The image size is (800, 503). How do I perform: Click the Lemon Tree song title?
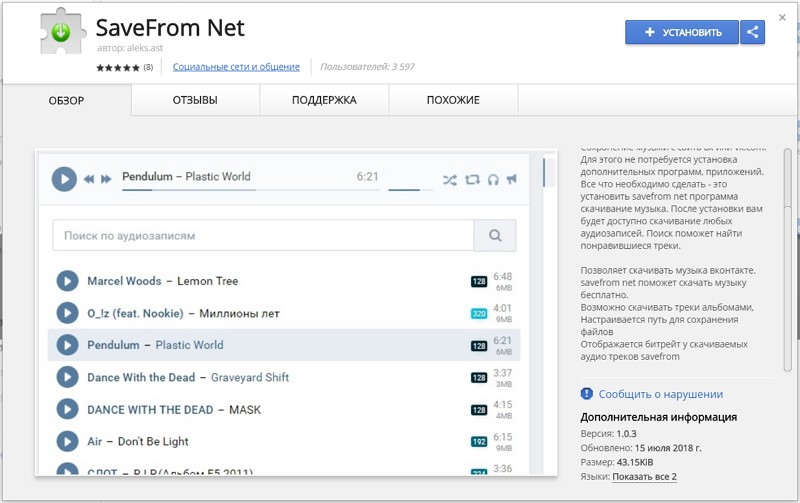click(208, 281)
